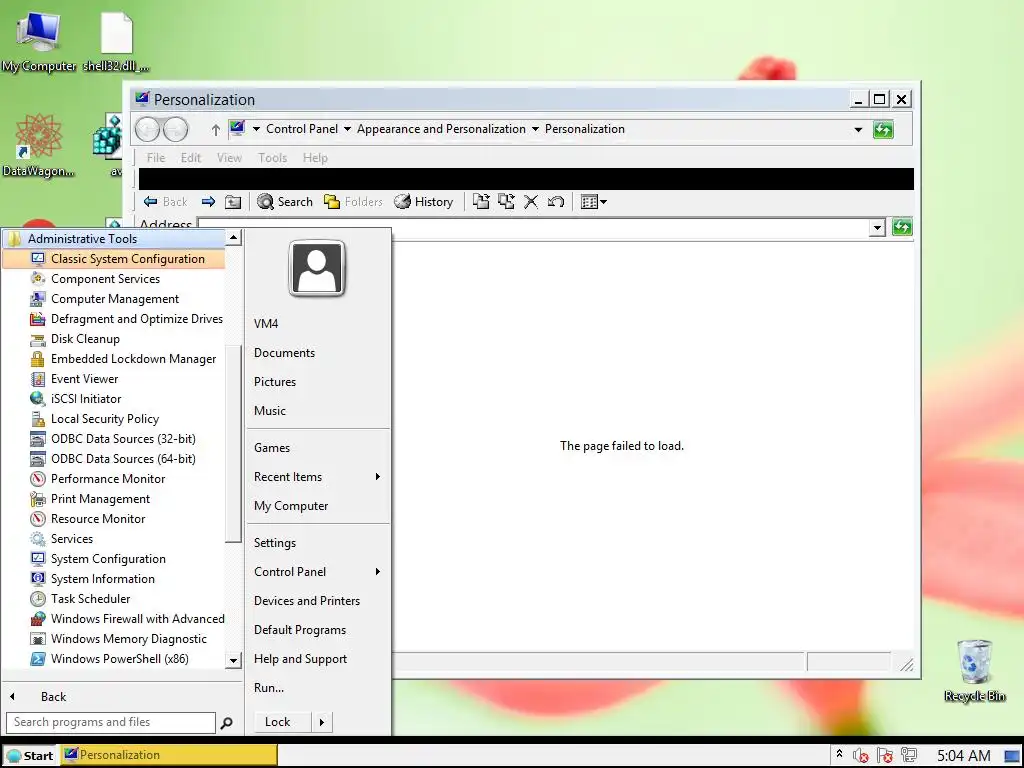The height and width of the screenshot is (768, 1024).
Task: Focus the Search programs and files box
Action: tap(110, 722)
